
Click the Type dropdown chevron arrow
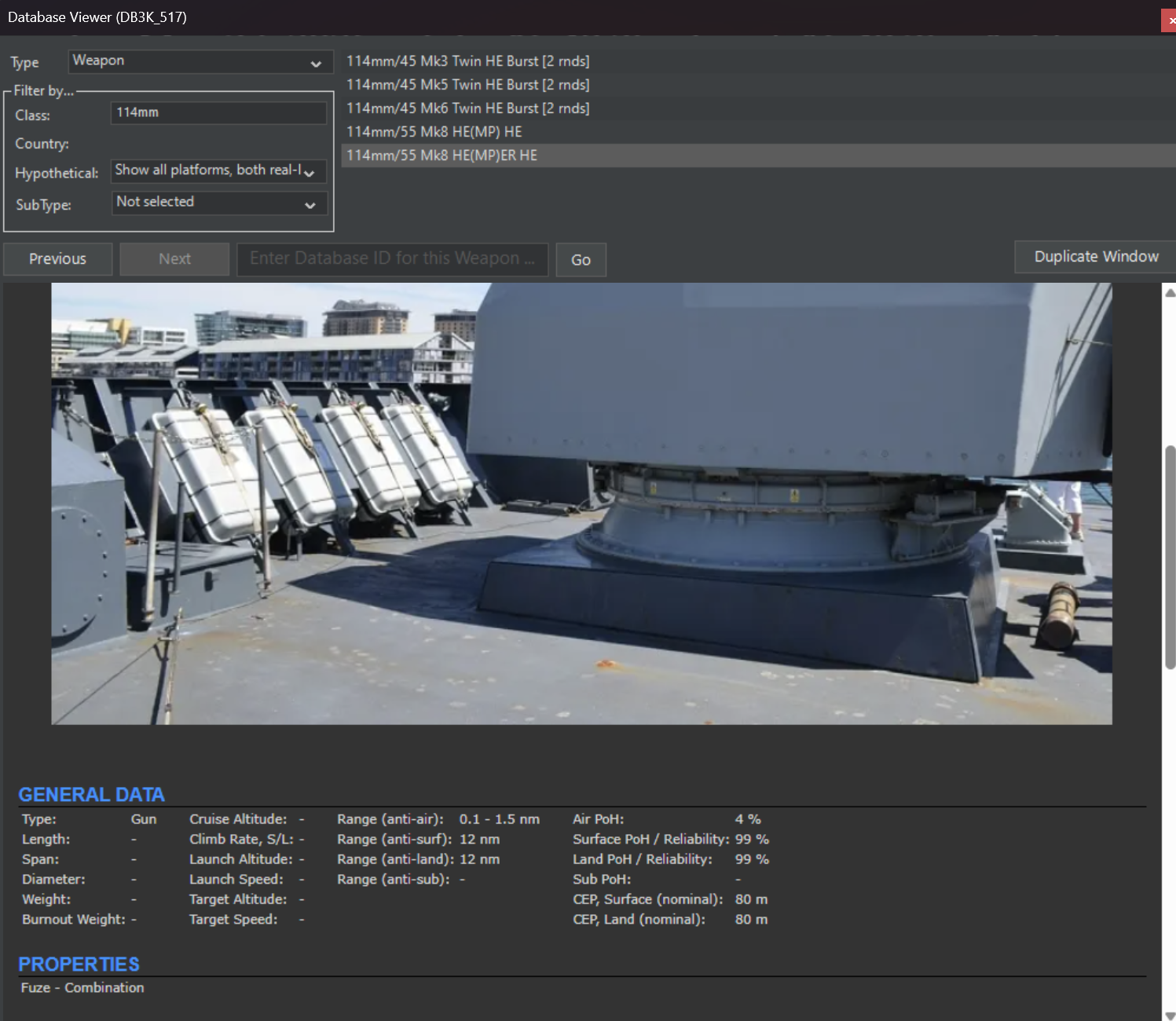[x=316, y=64]
